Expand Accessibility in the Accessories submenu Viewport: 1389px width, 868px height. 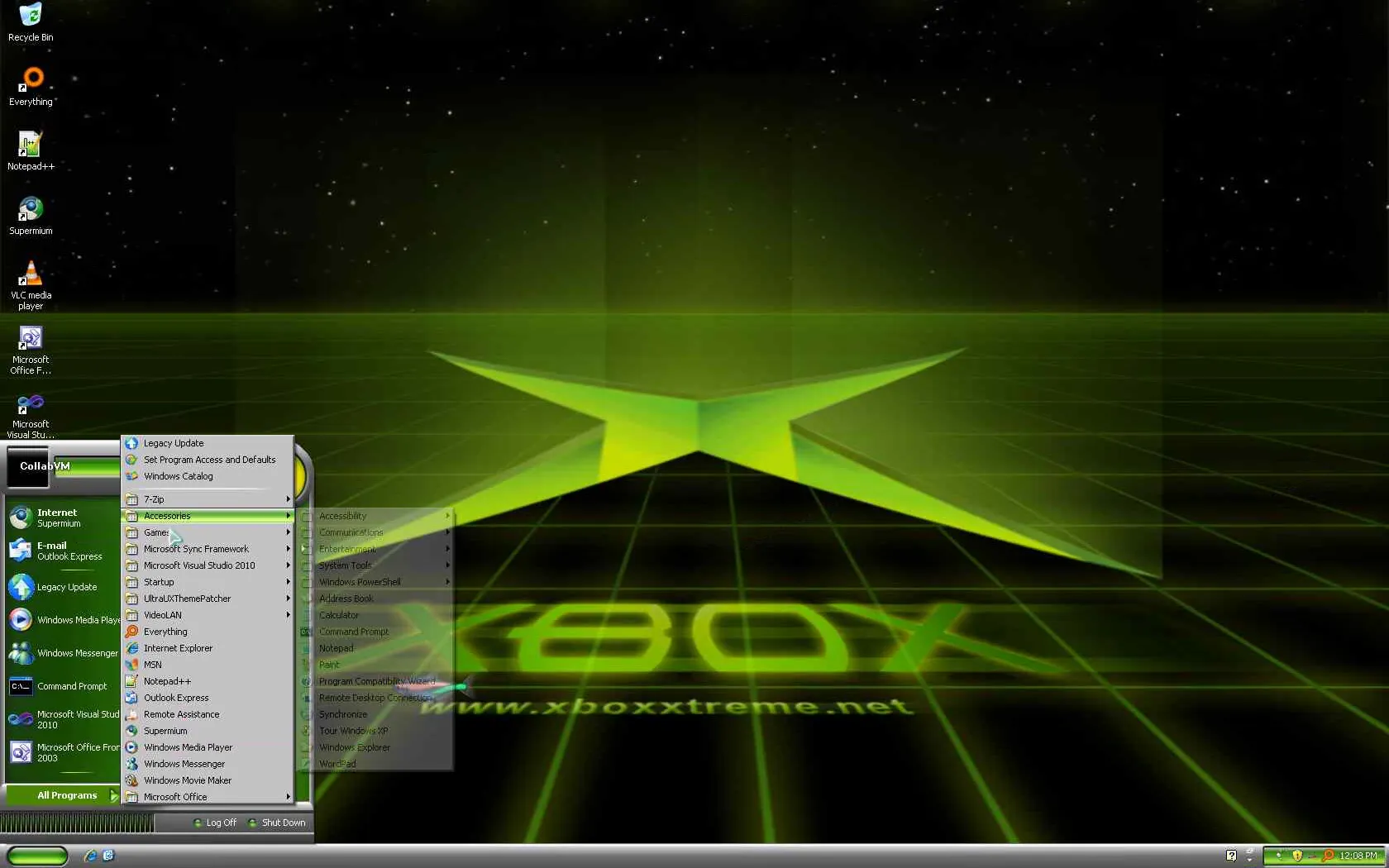(x=375, y=516)
